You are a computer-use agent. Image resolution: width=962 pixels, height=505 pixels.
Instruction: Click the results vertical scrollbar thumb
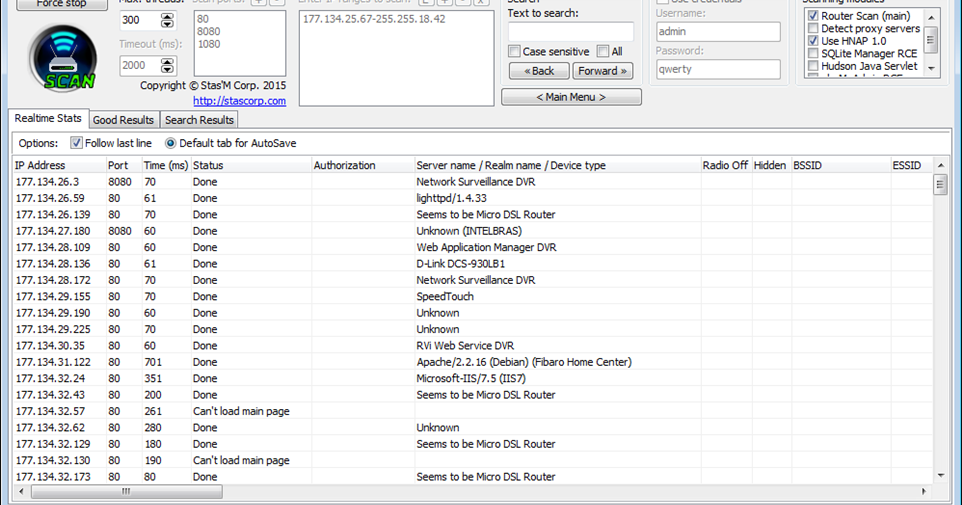(941, 184)
